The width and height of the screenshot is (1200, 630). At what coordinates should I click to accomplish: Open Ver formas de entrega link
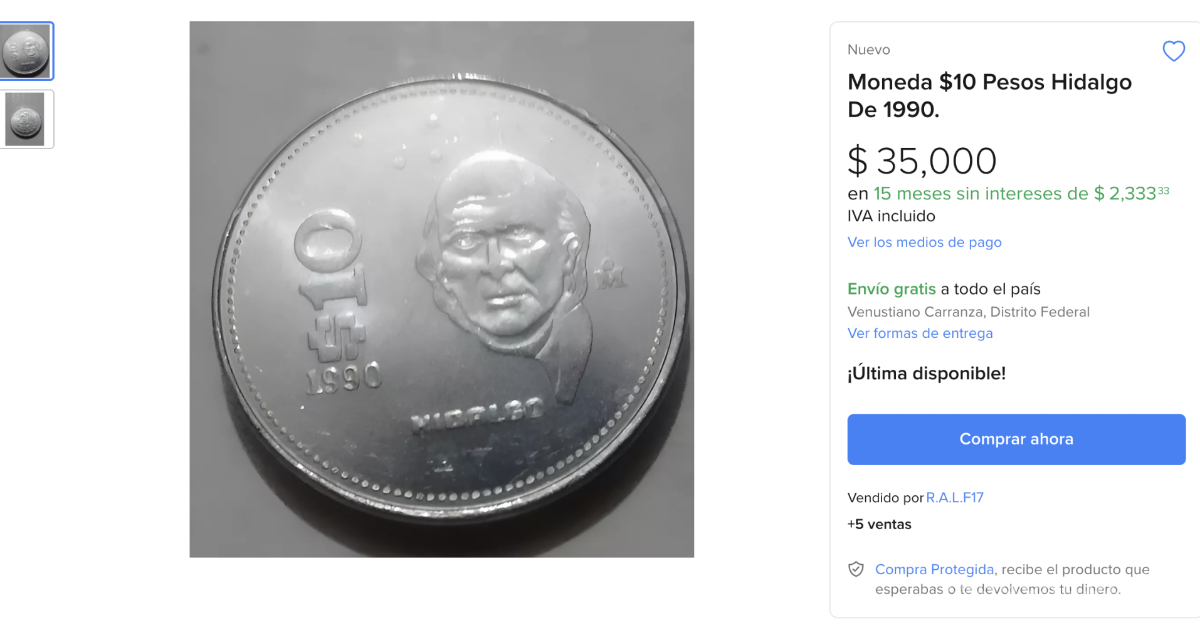point(920,333)
